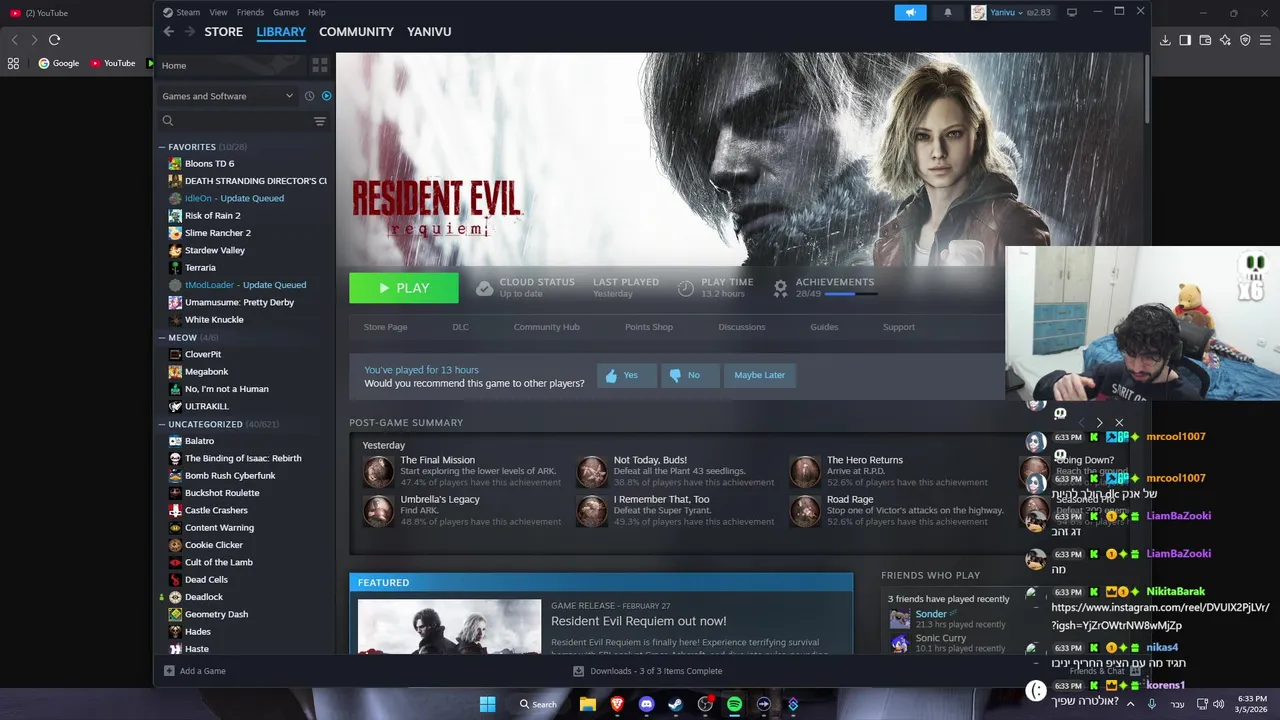Open the Guides link

point(824,327)
